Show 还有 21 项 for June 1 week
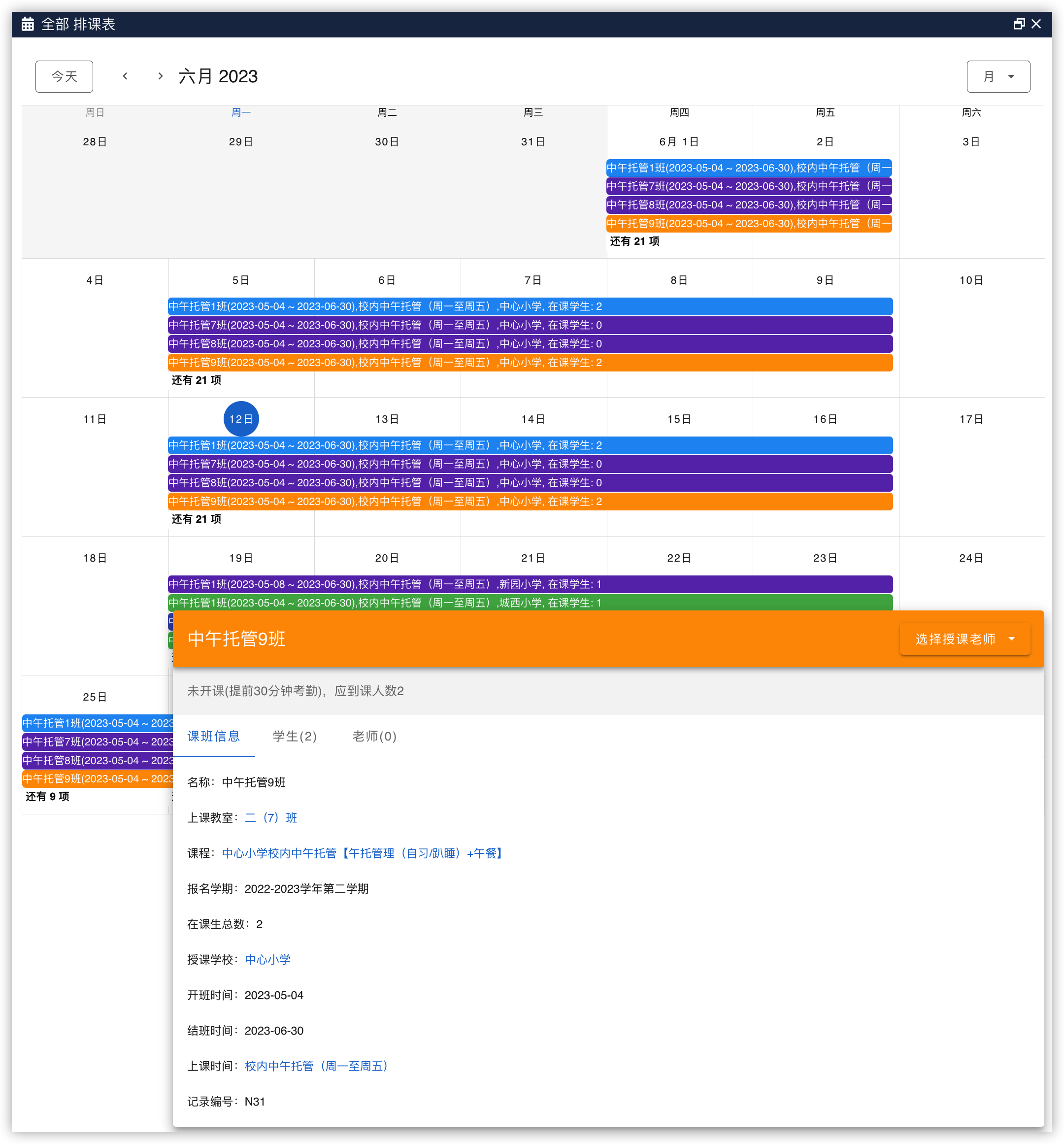 pos(635,242)
